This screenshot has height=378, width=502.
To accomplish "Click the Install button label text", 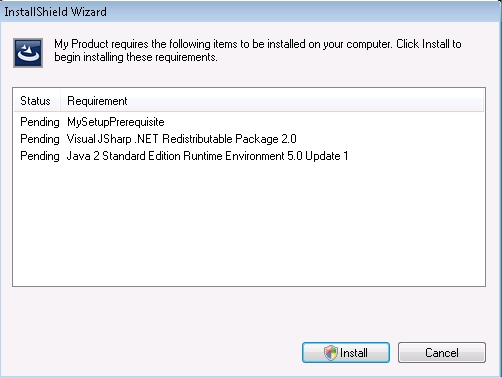I will 354,353.
